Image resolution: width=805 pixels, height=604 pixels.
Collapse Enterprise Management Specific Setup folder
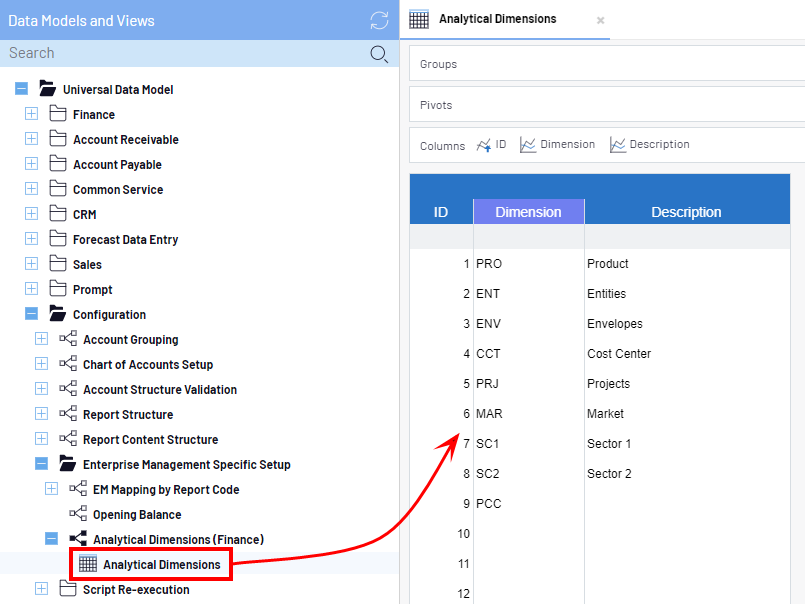tap(41, 465)
